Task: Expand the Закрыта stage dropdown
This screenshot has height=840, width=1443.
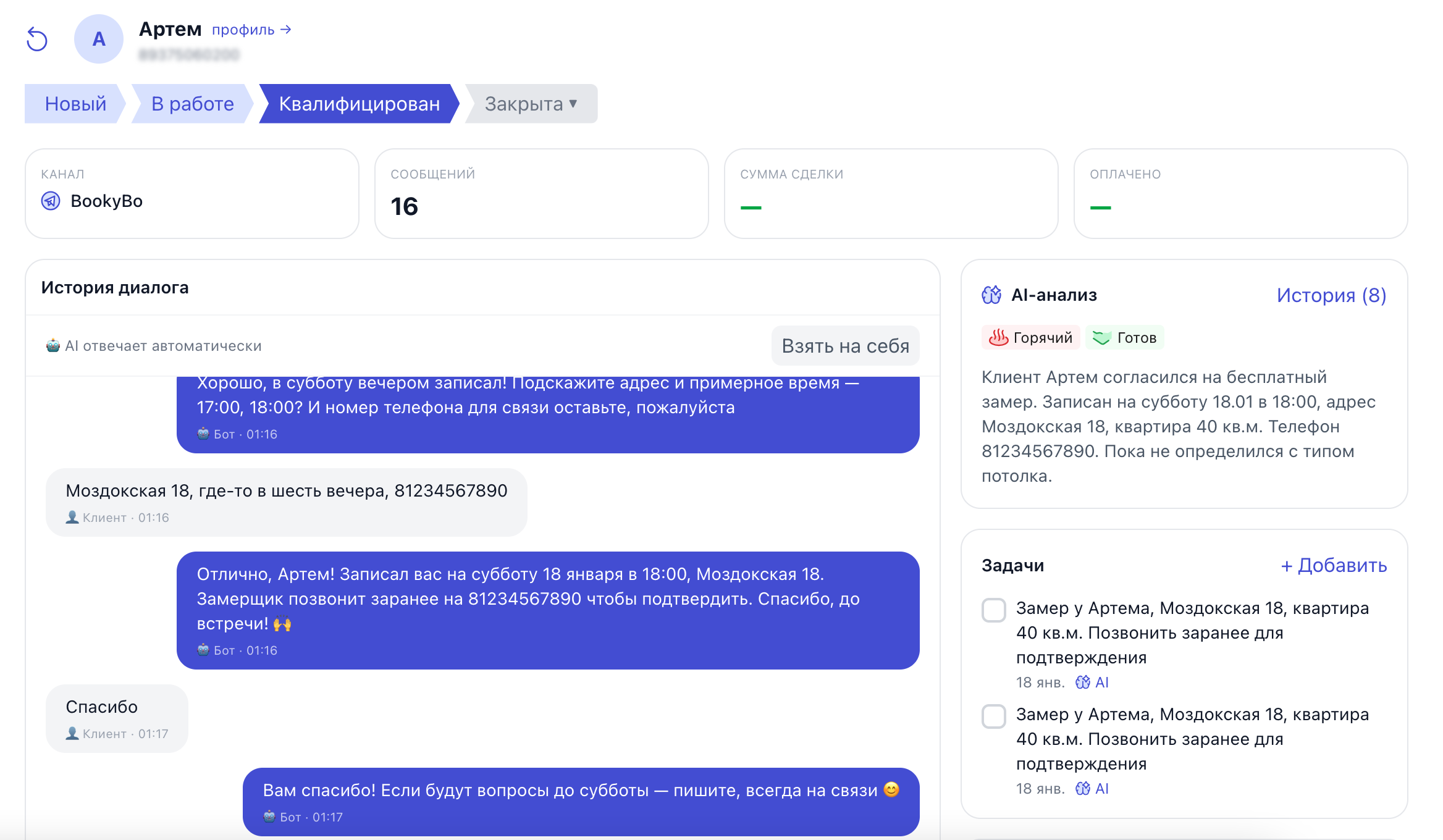Action: point(531,104)
